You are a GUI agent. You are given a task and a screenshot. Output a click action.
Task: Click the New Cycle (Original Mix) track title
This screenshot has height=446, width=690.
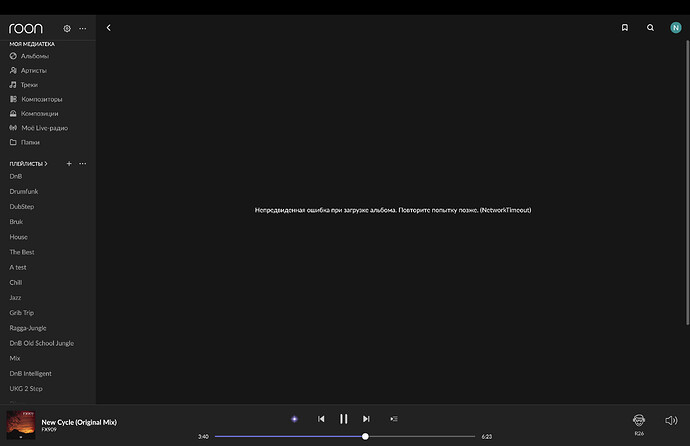point(79,422)
